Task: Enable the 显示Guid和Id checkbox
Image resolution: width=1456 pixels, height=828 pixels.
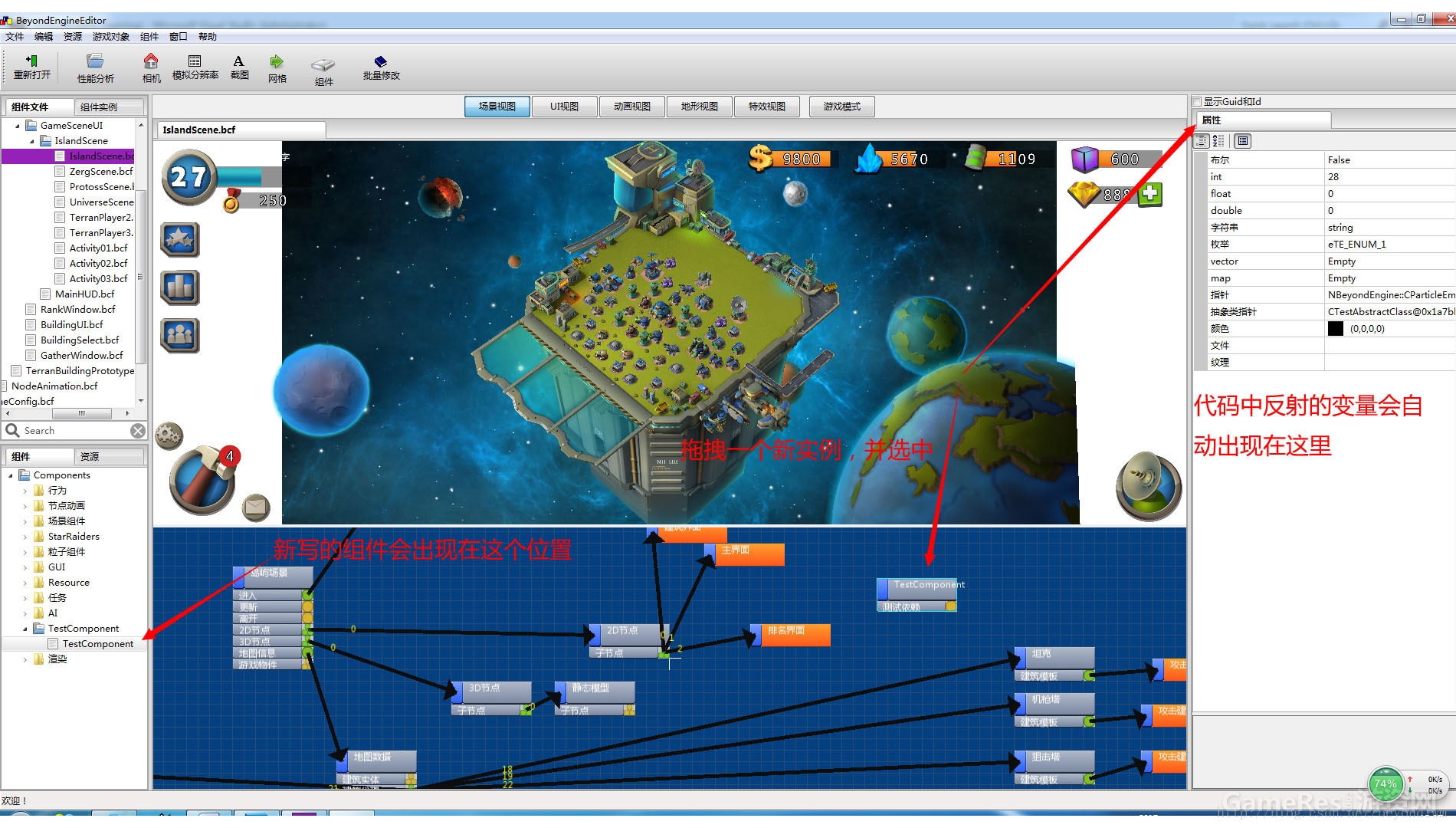Action: [x=1197, y=101]
